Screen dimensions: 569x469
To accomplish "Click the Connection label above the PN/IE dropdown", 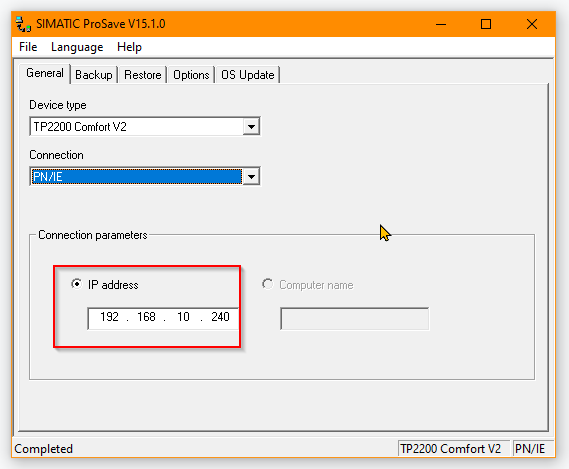I will tap(56, 155).
